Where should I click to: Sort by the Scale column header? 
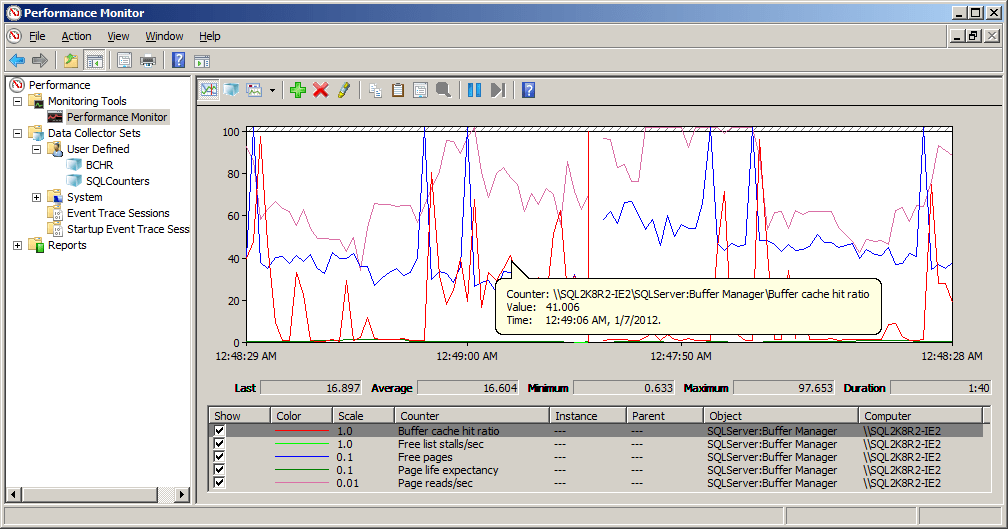pos(363,416)
